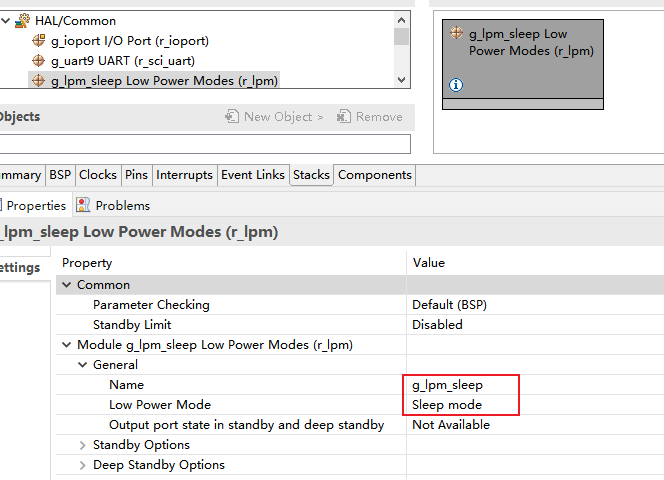Switch to the Clocks tab
This screenshot has height=480, width=664.
click(x=98, y=175)
